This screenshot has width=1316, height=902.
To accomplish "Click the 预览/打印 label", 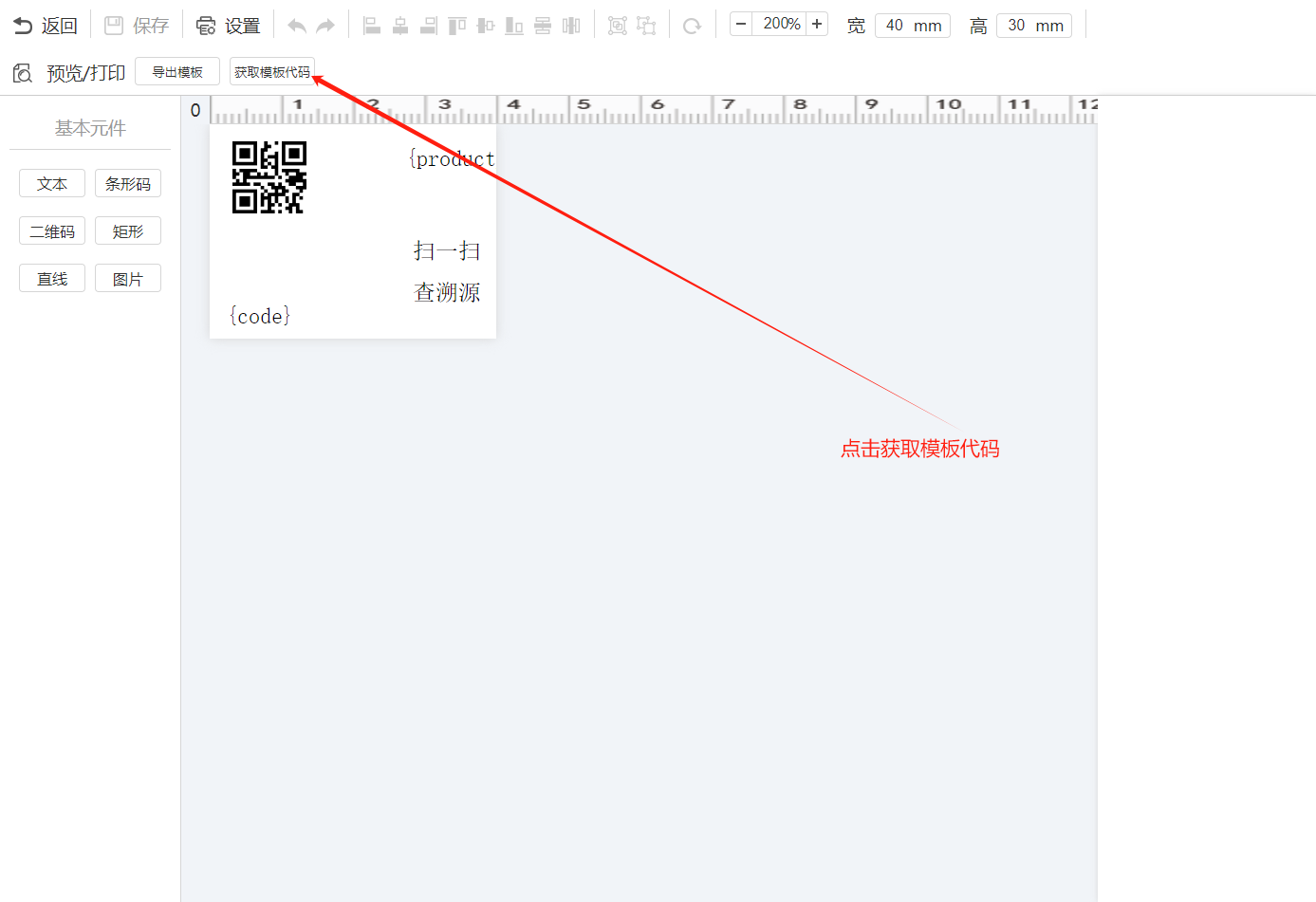I will (86, 73).
